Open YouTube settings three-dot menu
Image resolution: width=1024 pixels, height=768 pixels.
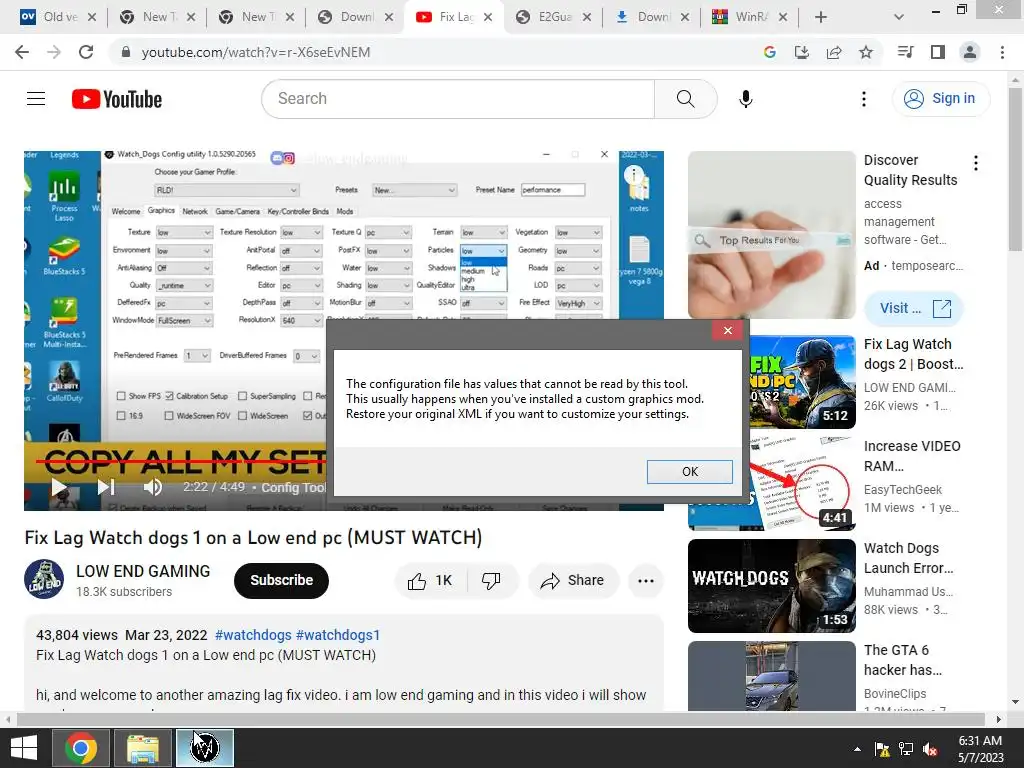click(x=863, y=99)
